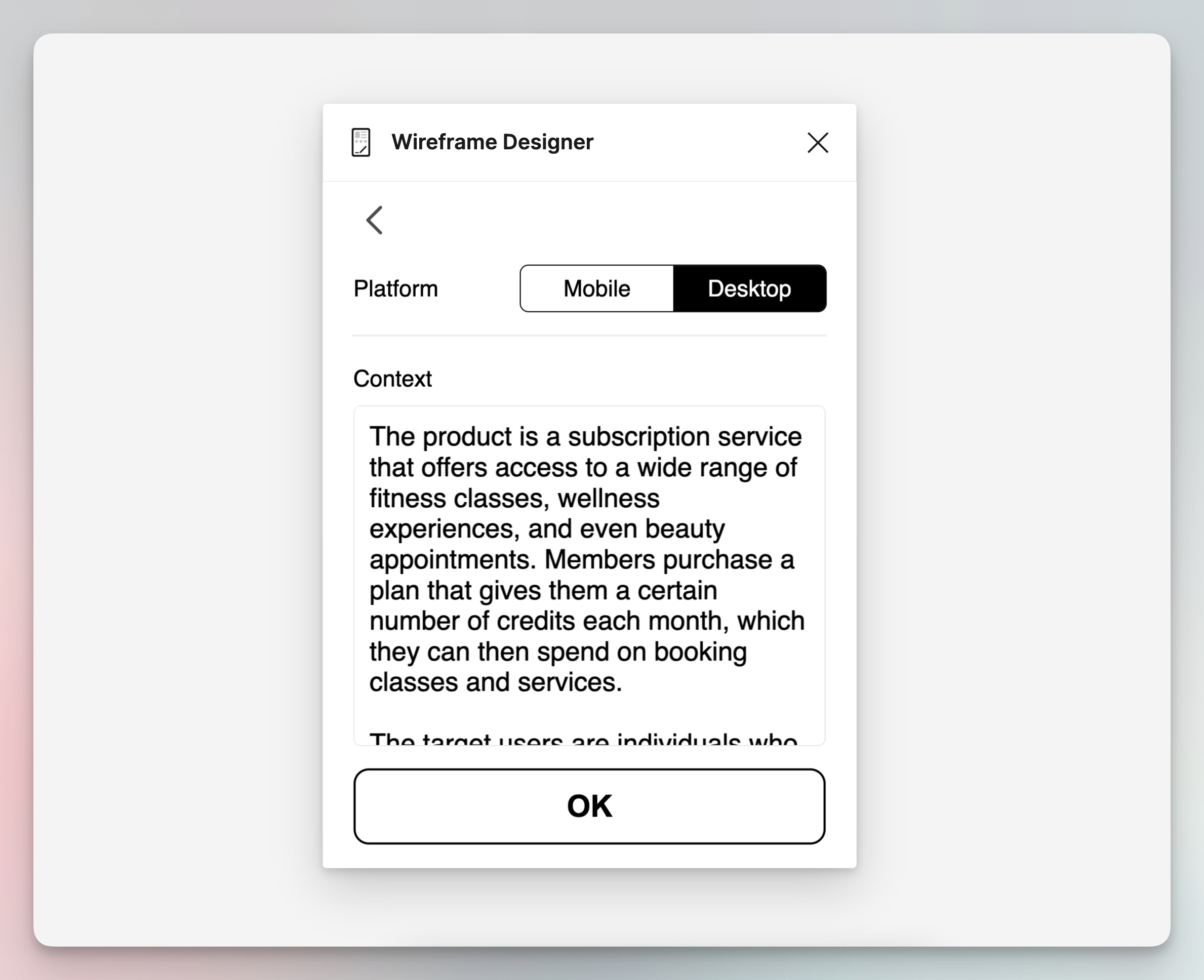The width and height of the screenshot is (1204, 980).
Task: Click the Wireframe Designer title text
Action: coord(493,142)
